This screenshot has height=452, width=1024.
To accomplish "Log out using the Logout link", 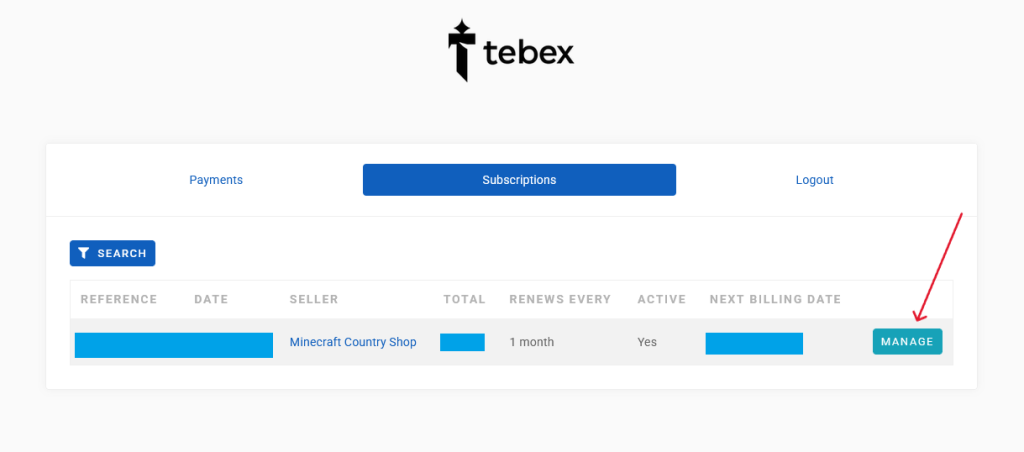I will pyautogui.click(x=814, y=180).
